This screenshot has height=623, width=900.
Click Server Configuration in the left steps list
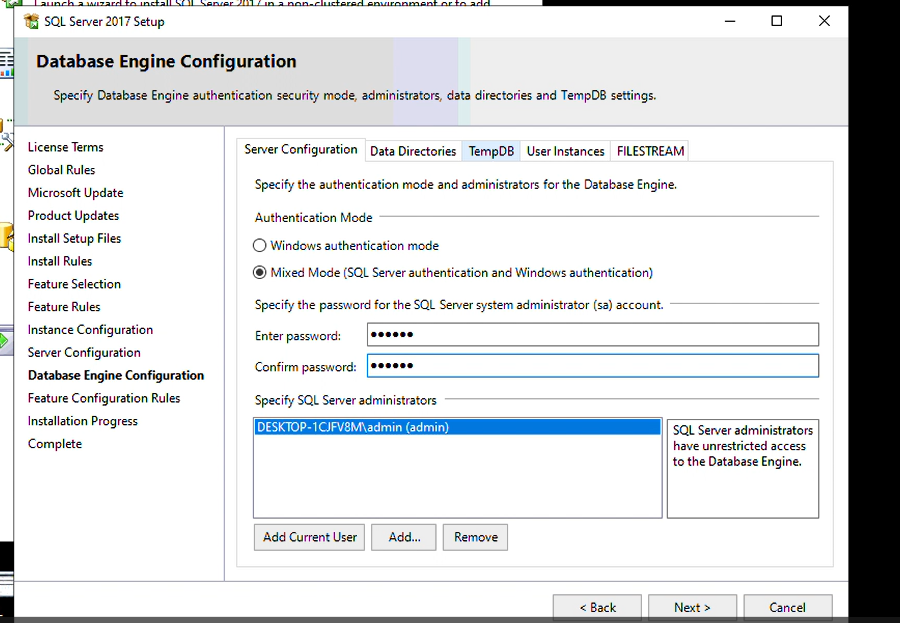point(84,353)
